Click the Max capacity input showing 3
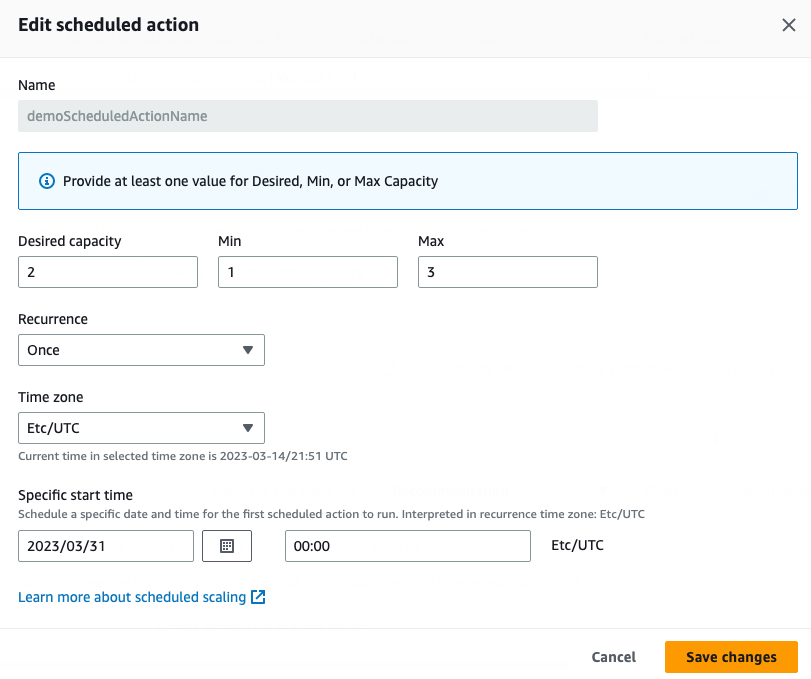 tap(507, 271)
